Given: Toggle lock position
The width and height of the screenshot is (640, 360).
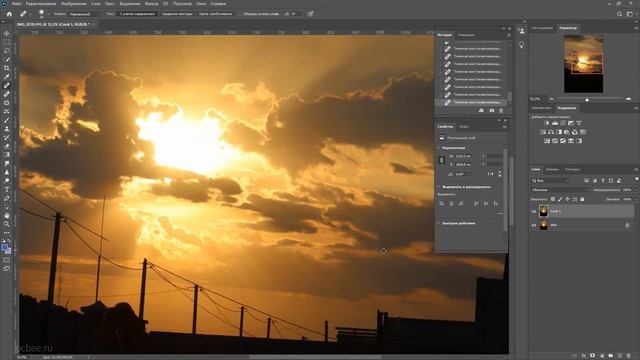Looking at the screenshot, I should 567,199.
